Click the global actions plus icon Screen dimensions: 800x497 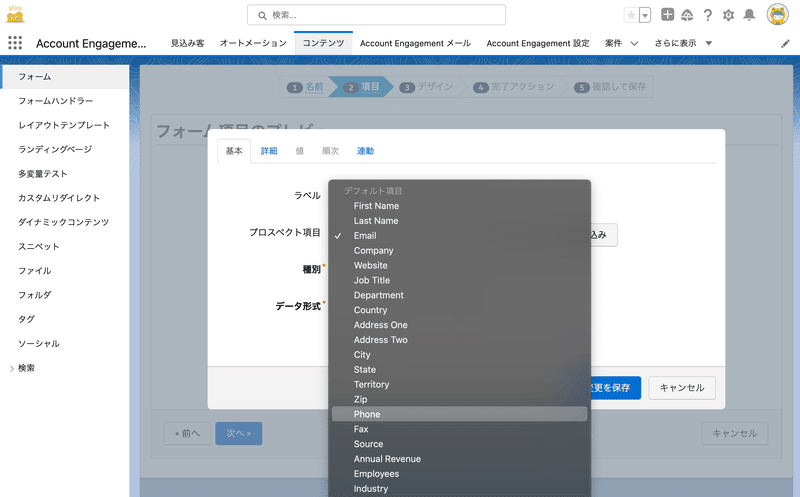pyautogui.click(x=667, y=15)
